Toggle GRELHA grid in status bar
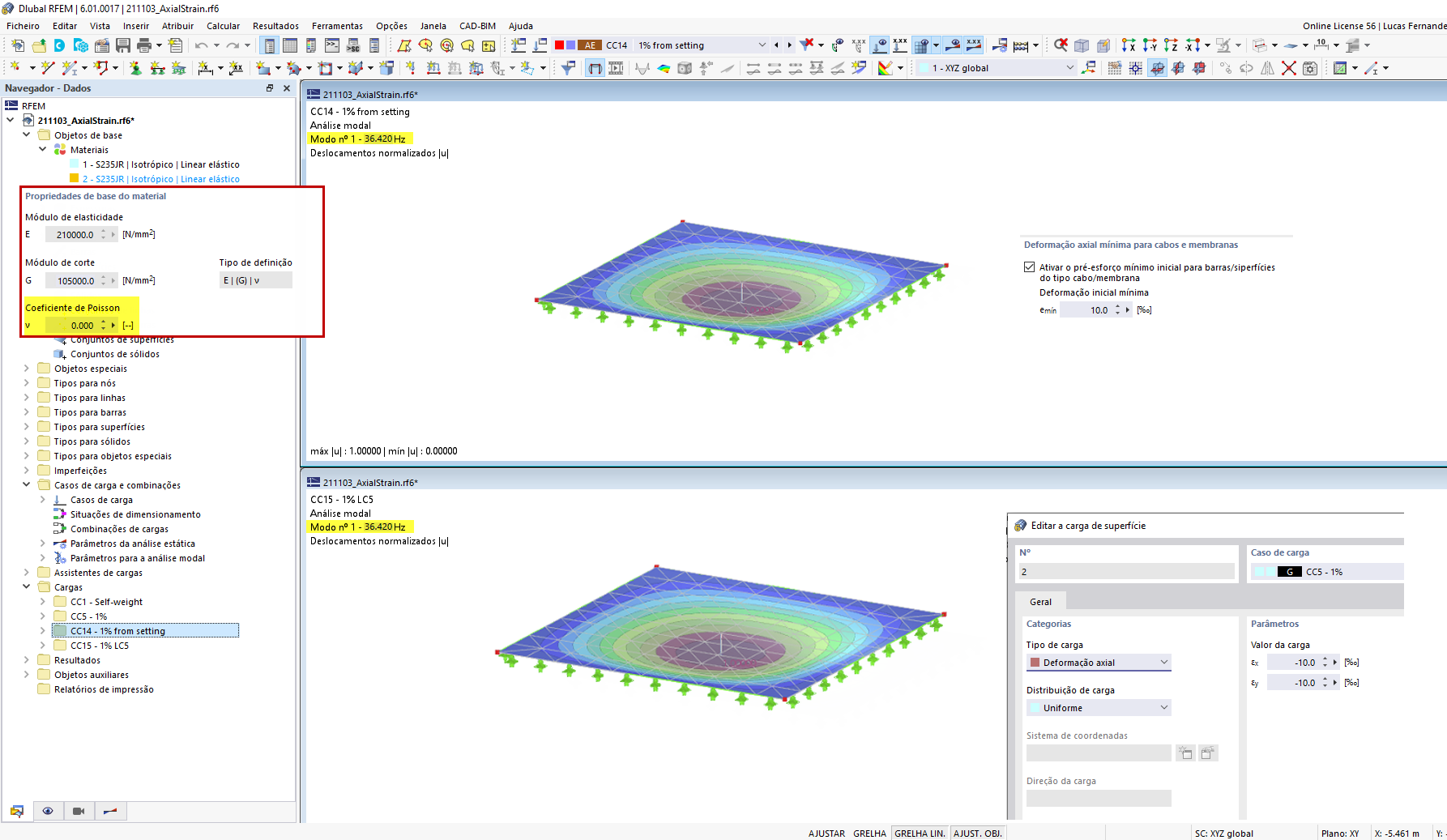Screen dimensions: 1447x840 coord(869,834)
